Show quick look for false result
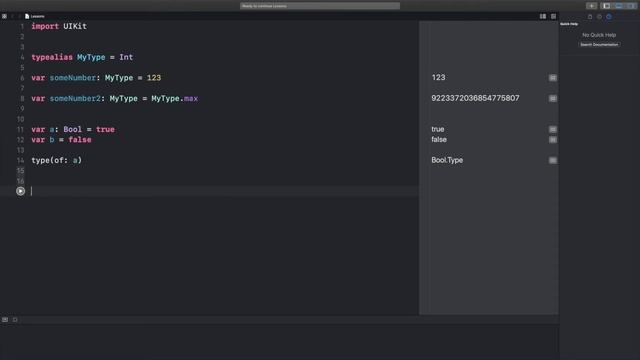Screen dimensions: 640x360 pyautogui.click(x=553, y=140)
